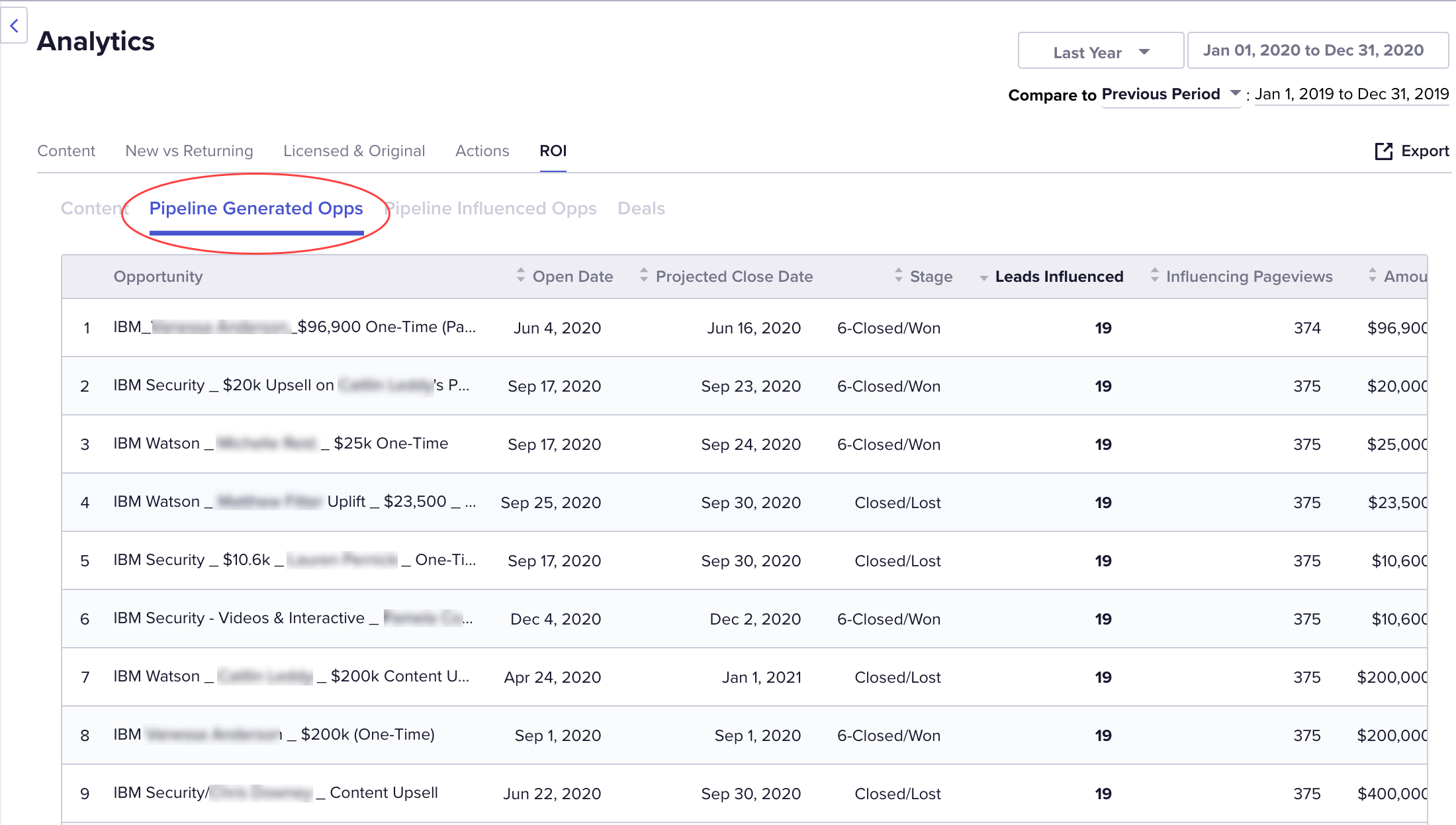This screenshot has height=825, width=1456.
Task: Click the Closed/Lost stage in row 4
Action: (x=897, y=503)
